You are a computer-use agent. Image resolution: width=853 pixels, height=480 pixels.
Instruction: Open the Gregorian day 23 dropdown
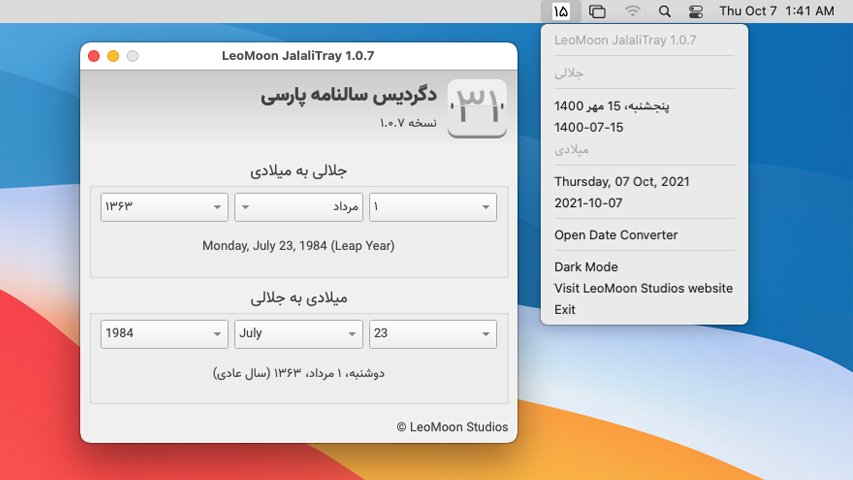coord(433,334)
